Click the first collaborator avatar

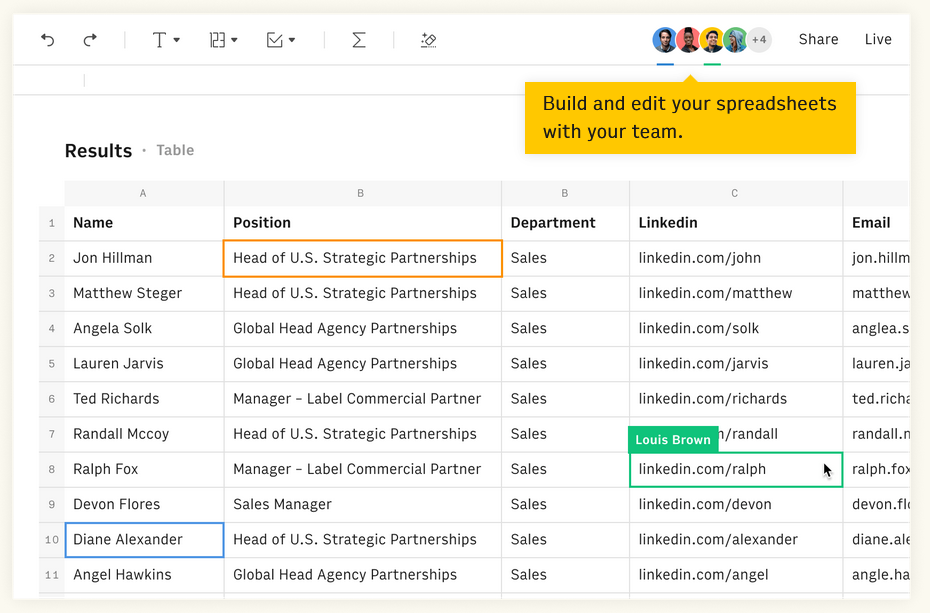[664, 39]
